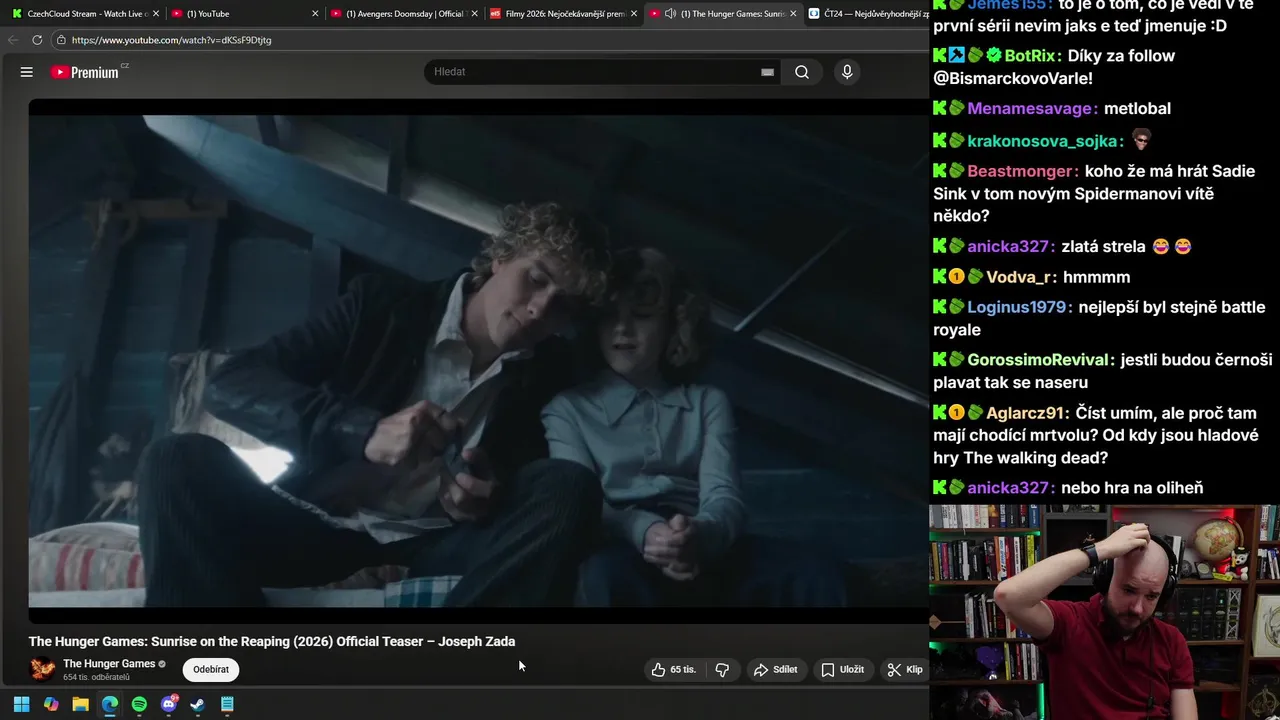The height and width of the screenshot is (720, 1280).
Task: Click username Loginus1979 in chat
Action: (1020, 307)
